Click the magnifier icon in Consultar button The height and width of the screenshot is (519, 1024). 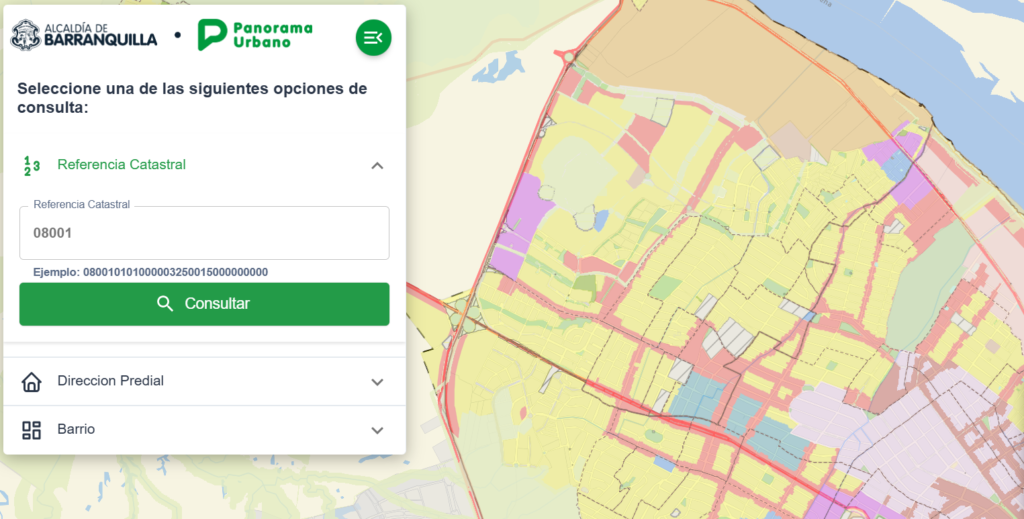pos(166,304)
